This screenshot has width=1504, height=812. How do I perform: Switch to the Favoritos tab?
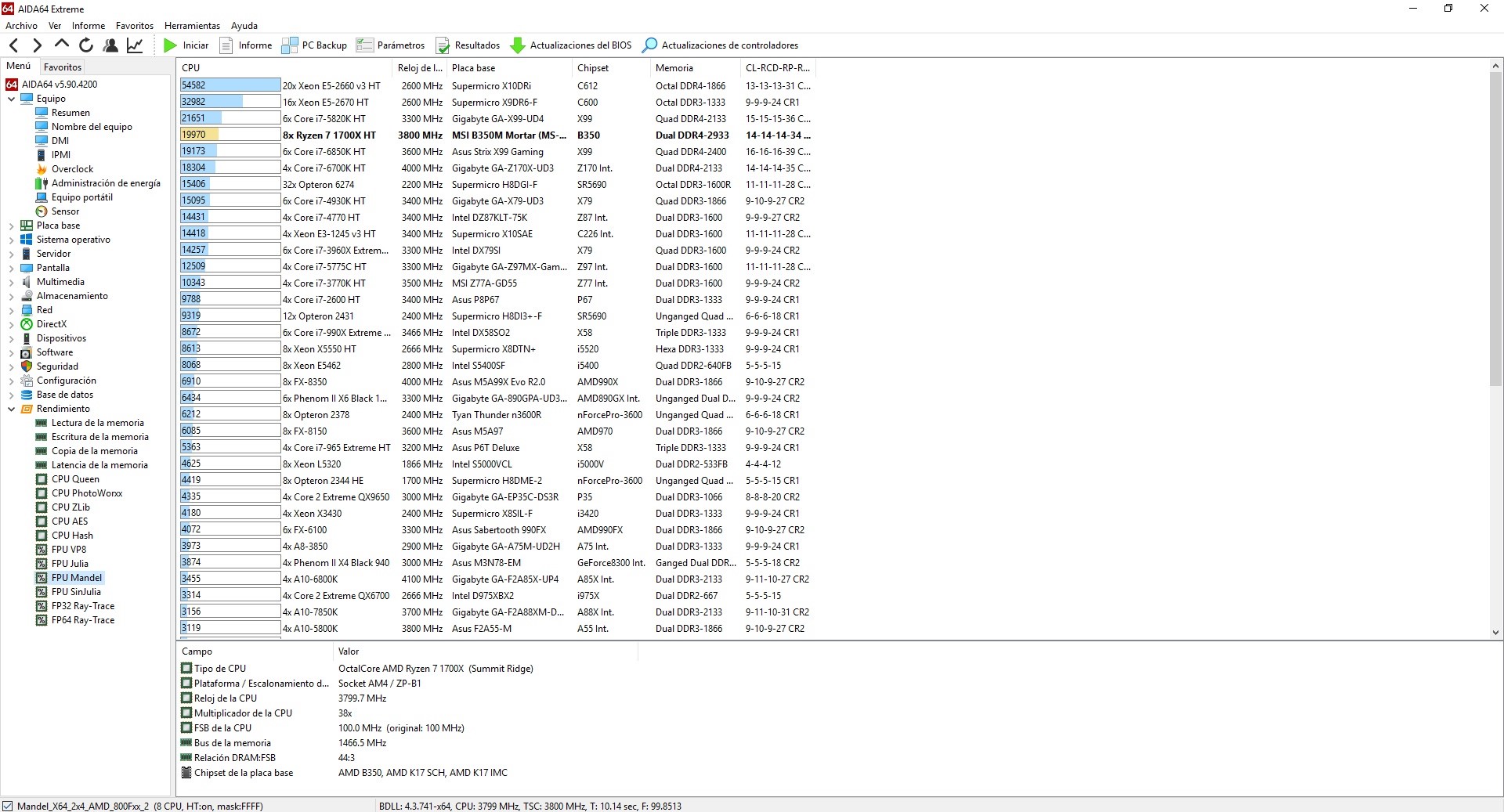[x=63, y=67]
